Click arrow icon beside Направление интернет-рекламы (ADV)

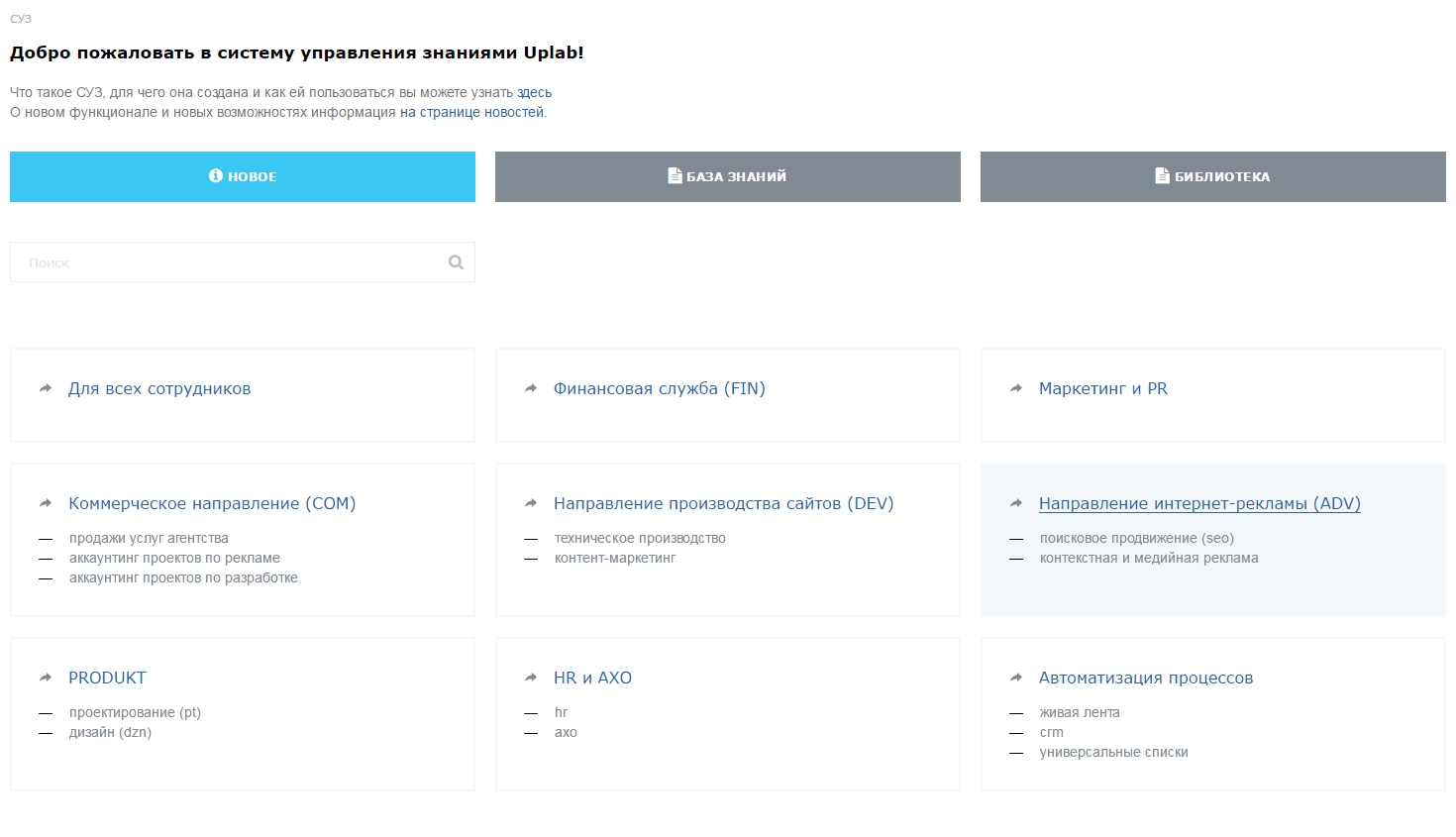[1016, 503]
